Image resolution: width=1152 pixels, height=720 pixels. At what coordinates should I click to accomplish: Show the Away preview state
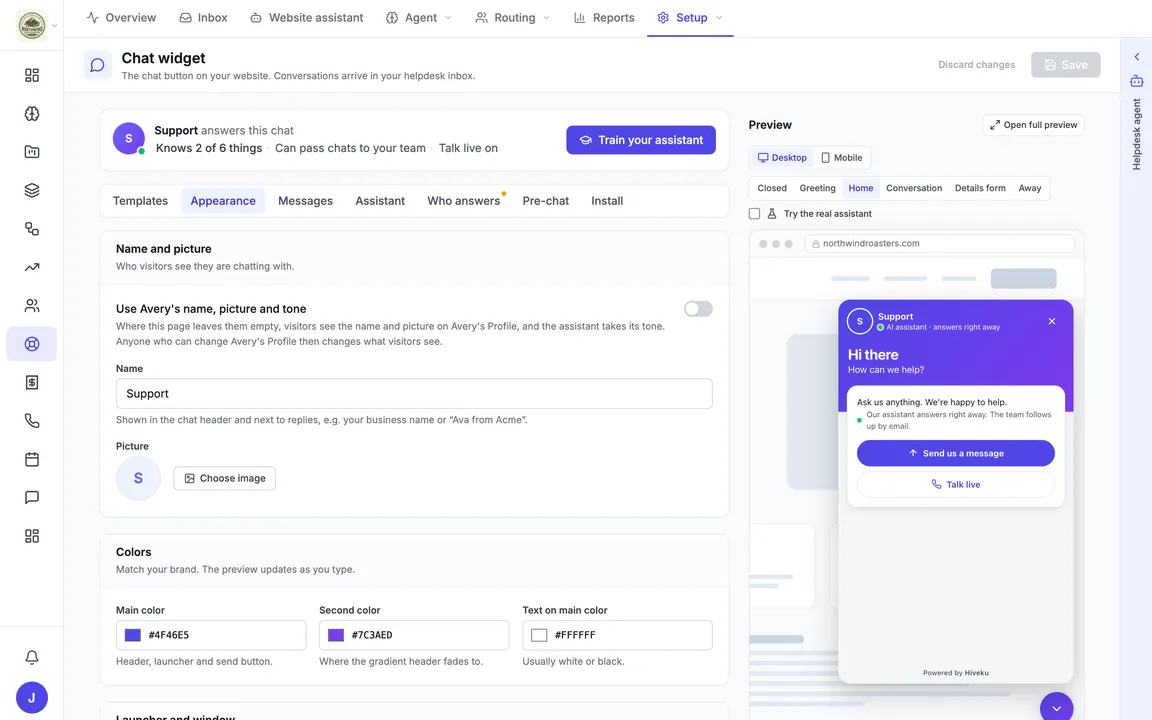[x=1029, y=188]
